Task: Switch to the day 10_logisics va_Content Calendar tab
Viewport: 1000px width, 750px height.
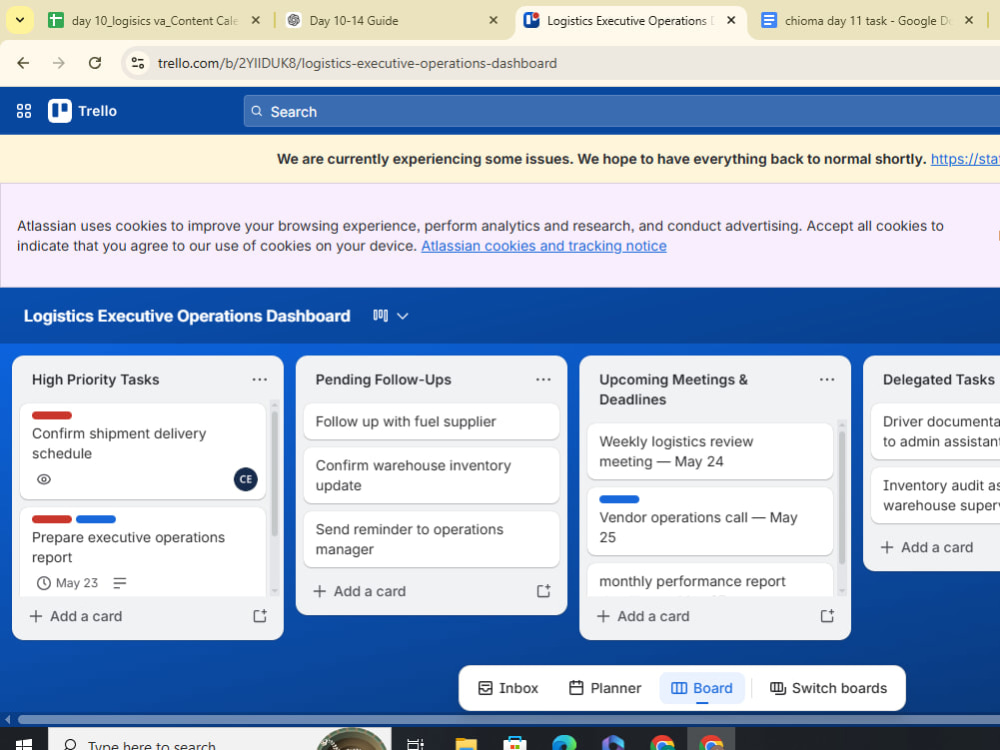Action: (154, 20)
